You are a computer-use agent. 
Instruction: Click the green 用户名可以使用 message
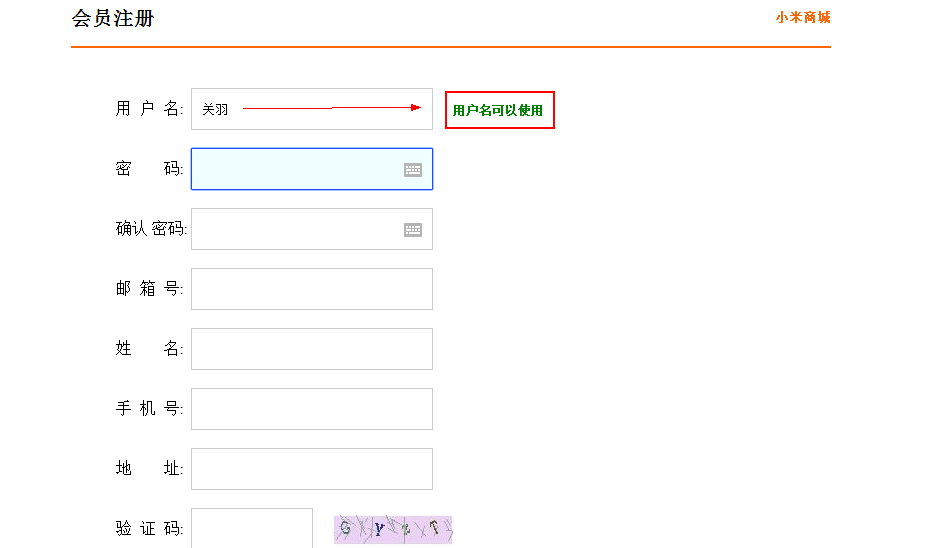point(498,110)
